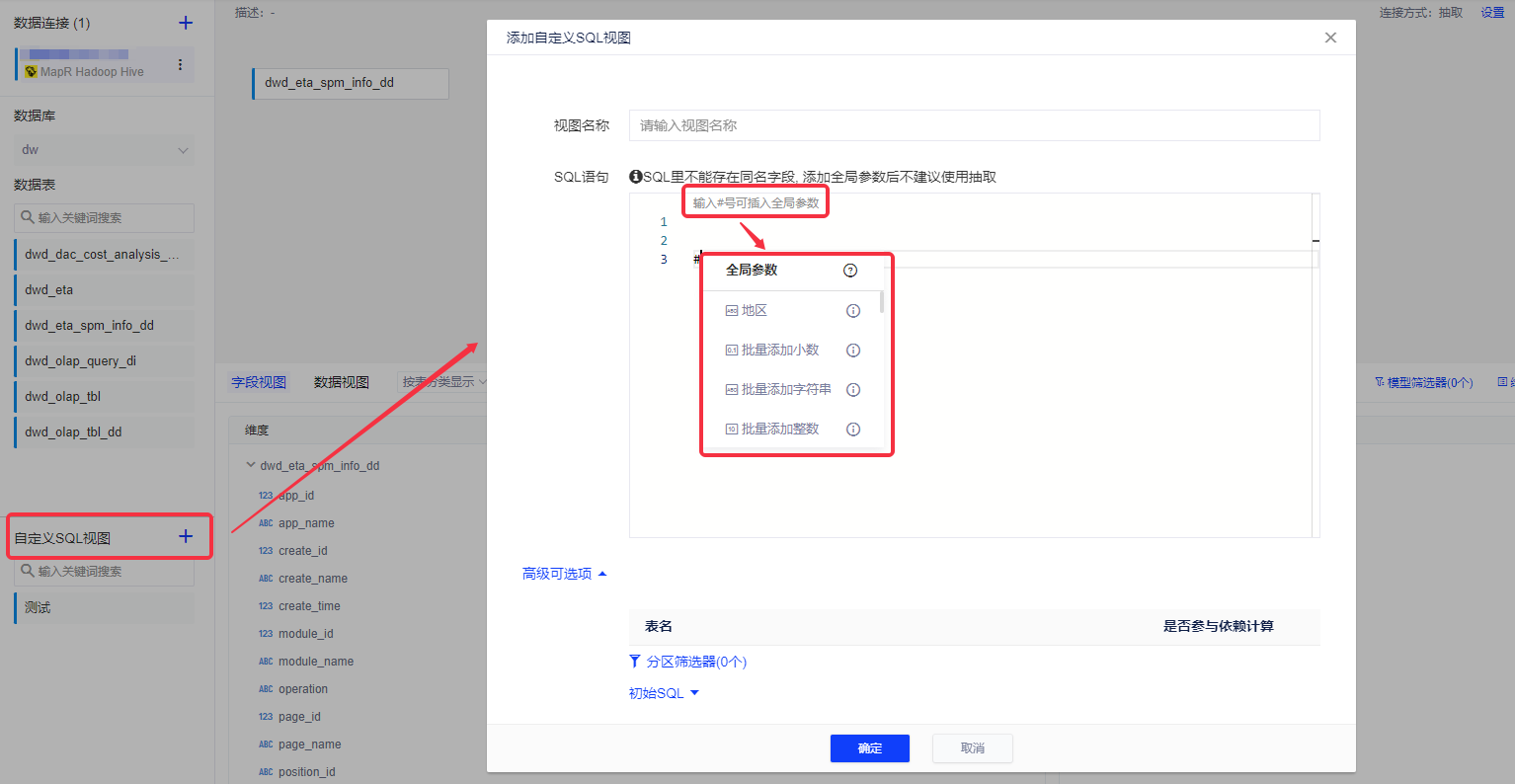Click the help icon next to 全局参数

tap(850, 271)
